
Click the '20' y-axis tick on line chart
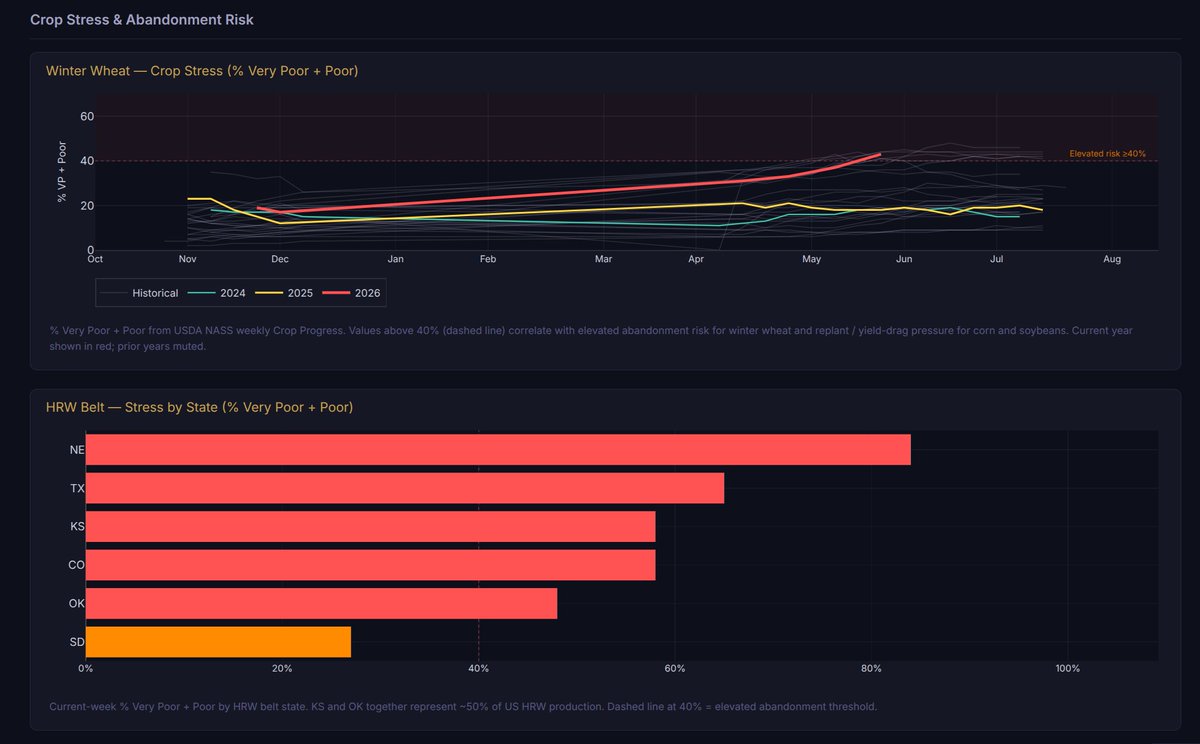tap(87, 206)
